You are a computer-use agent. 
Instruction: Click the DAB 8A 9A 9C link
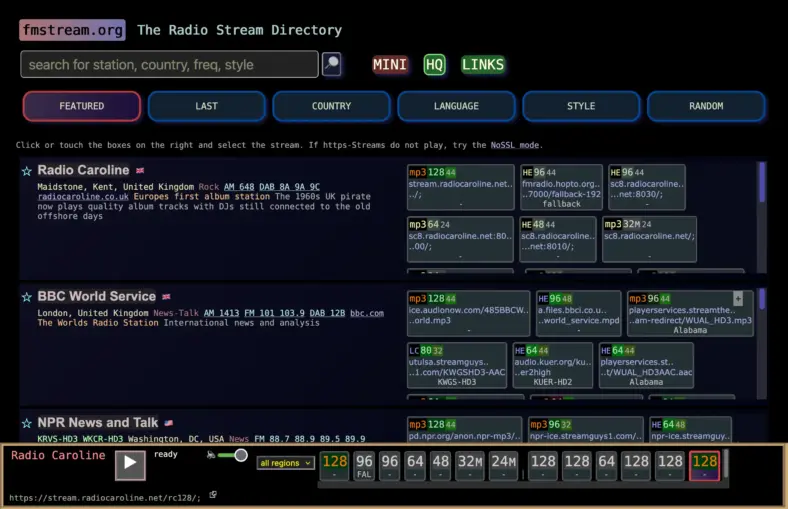[x=289, y=187]
